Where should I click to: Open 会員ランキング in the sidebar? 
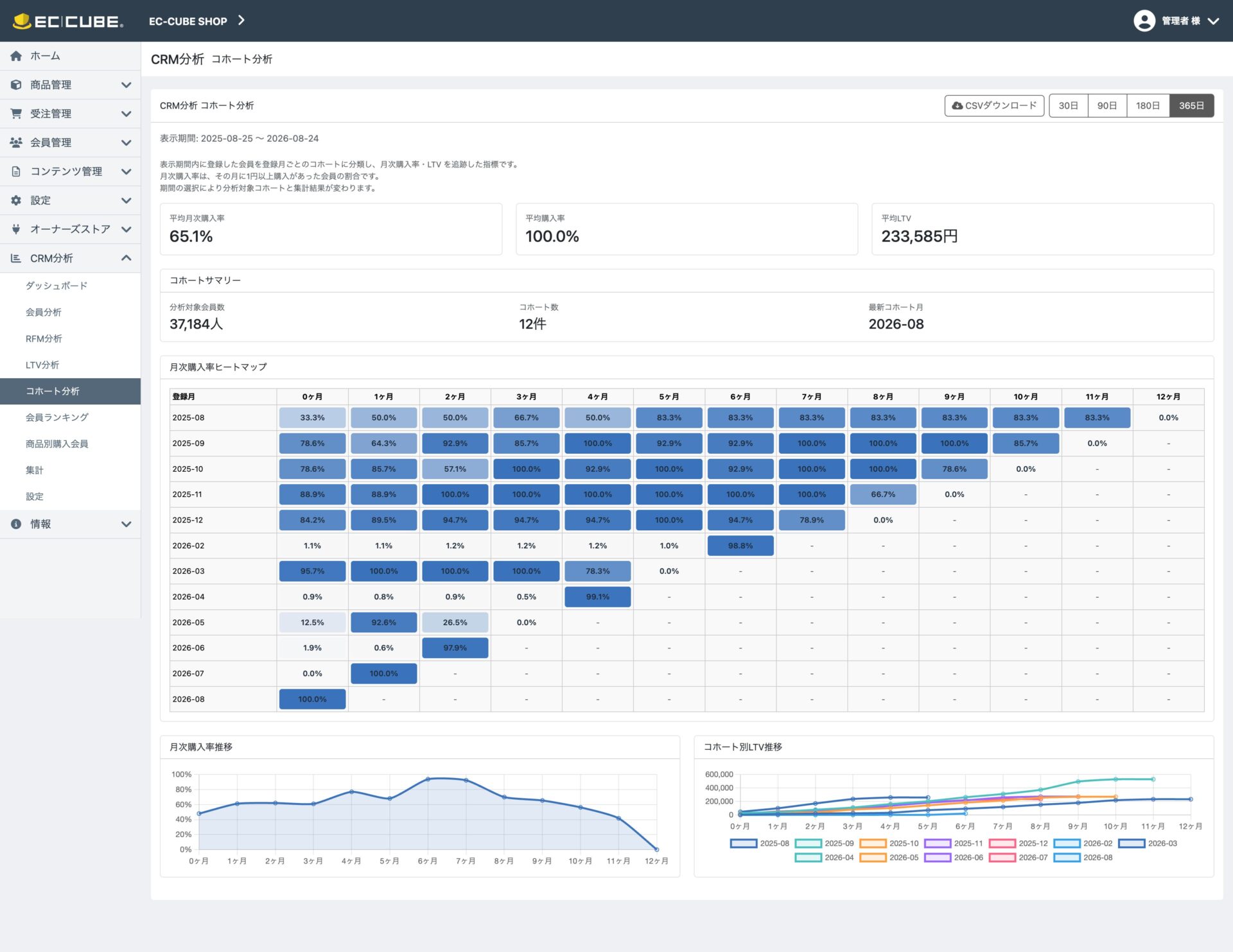[71, 417]
